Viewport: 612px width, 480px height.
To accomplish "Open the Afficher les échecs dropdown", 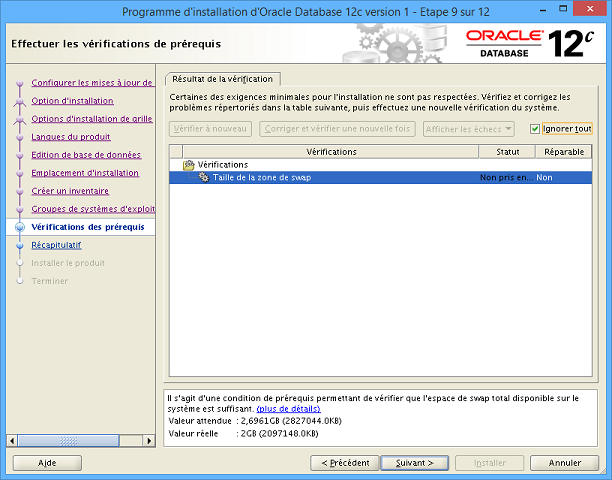I will coord(469,129).
